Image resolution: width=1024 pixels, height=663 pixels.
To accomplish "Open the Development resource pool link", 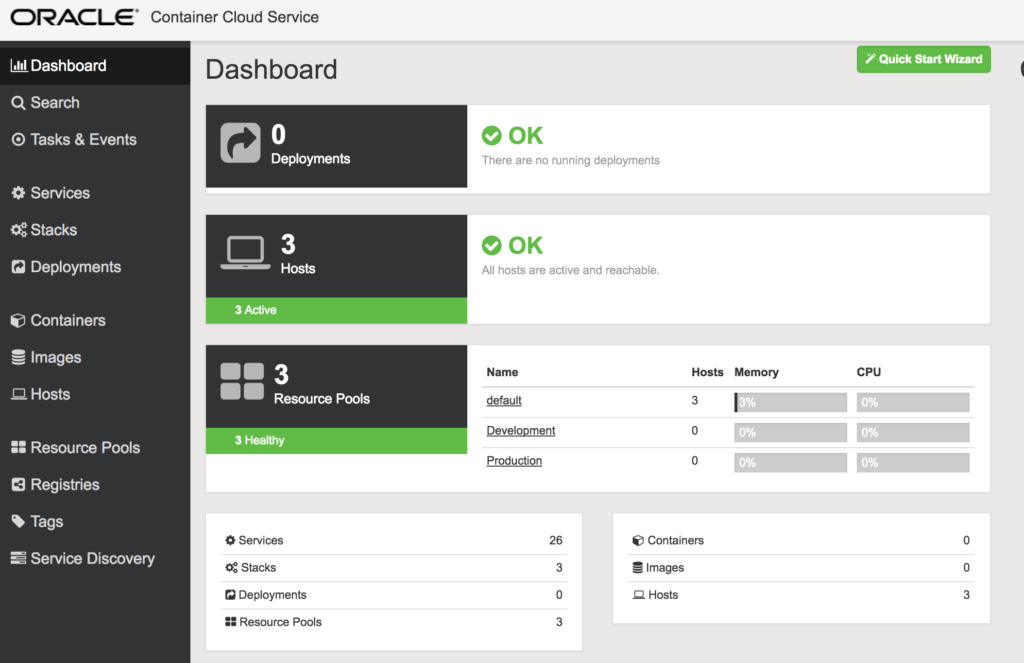I will coord(520,430).
